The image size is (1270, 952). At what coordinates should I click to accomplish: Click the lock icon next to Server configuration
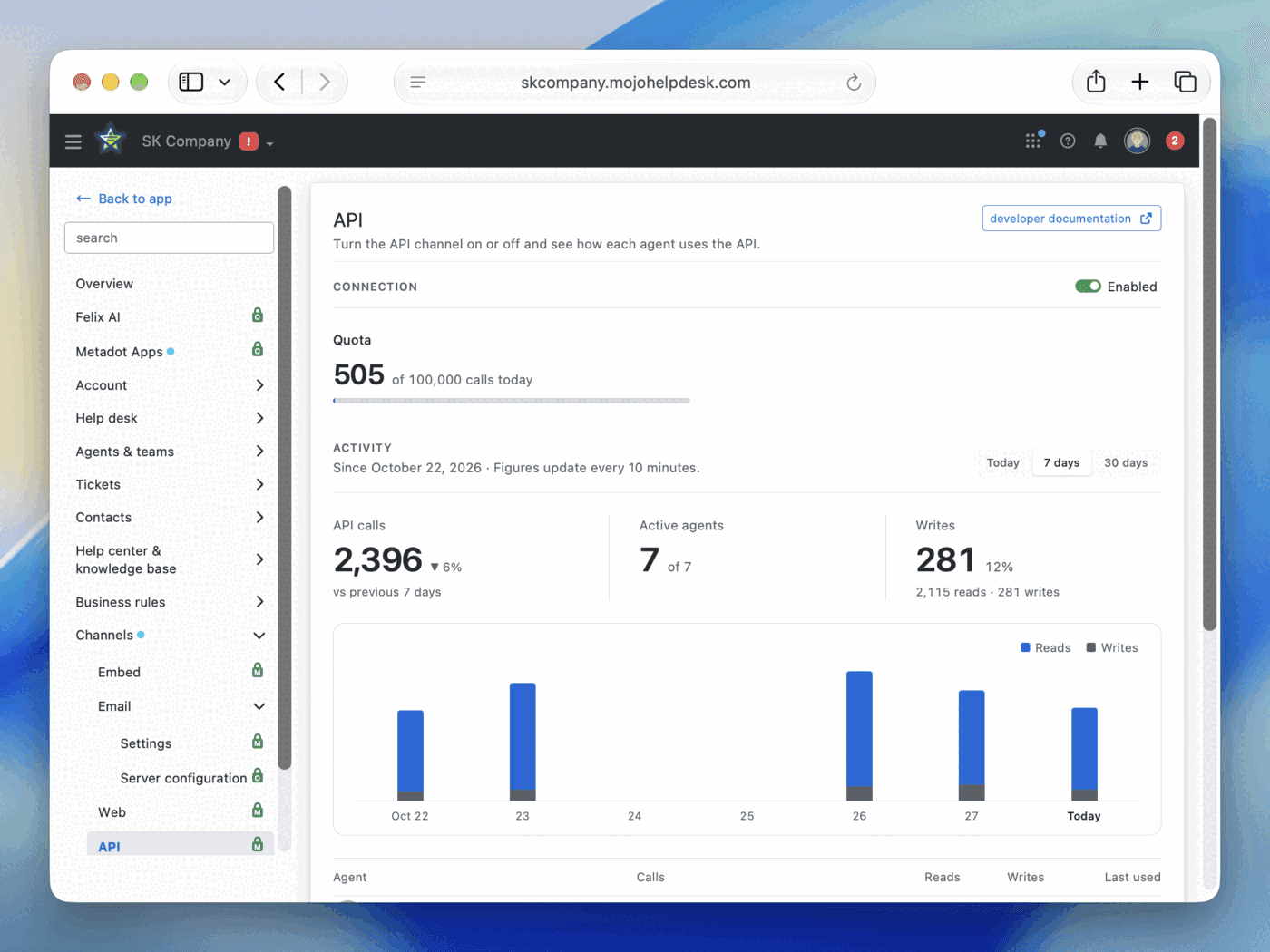pos(258,776)
